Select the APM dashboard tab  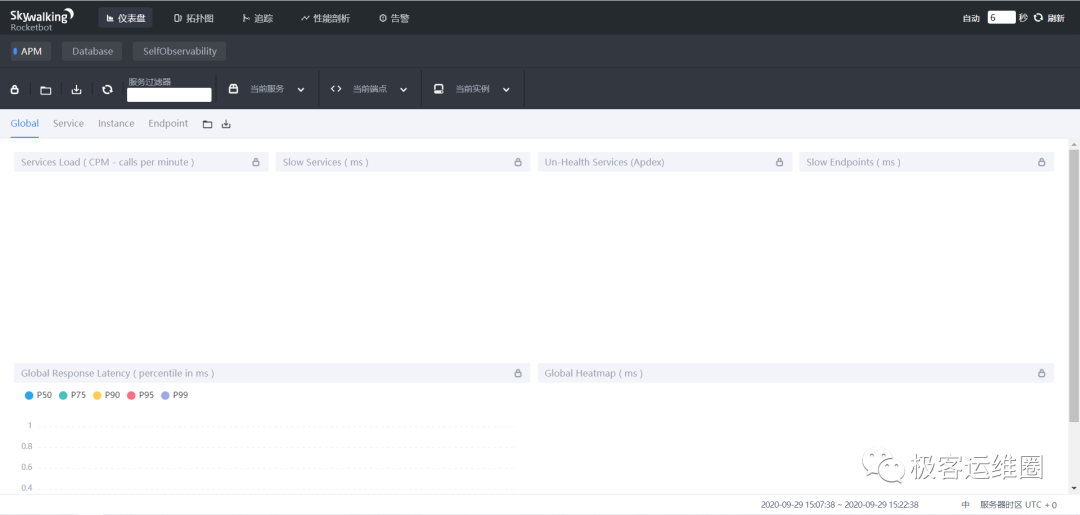(31, 51)
